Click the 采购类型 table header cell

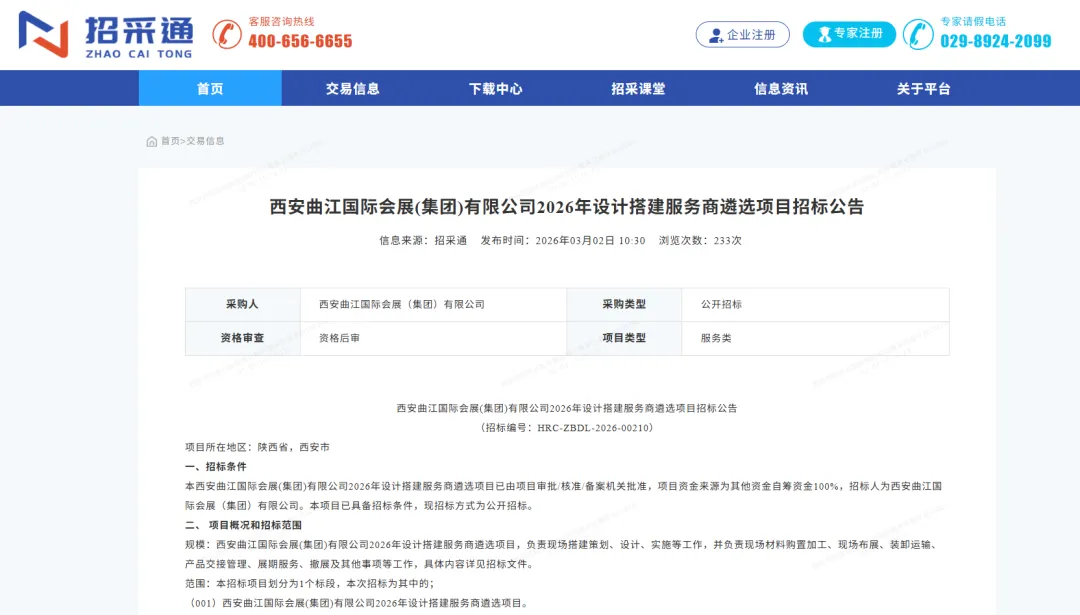coord(624,304)
